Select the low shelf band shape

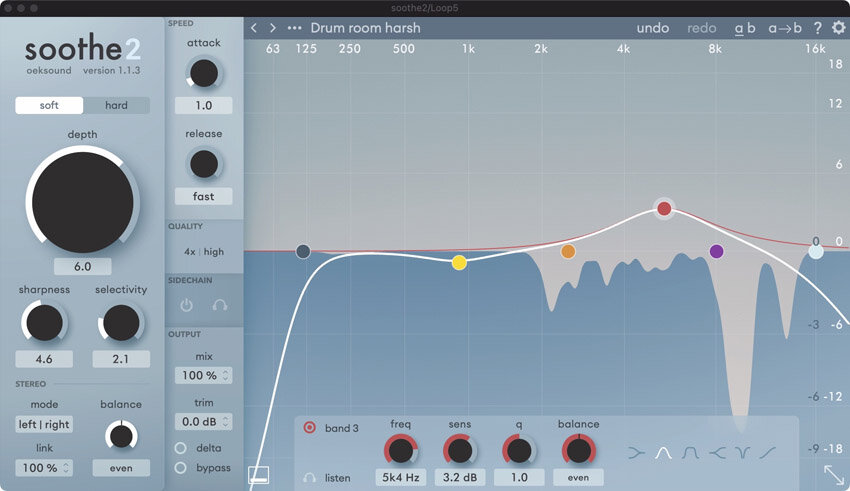[636, 452]
